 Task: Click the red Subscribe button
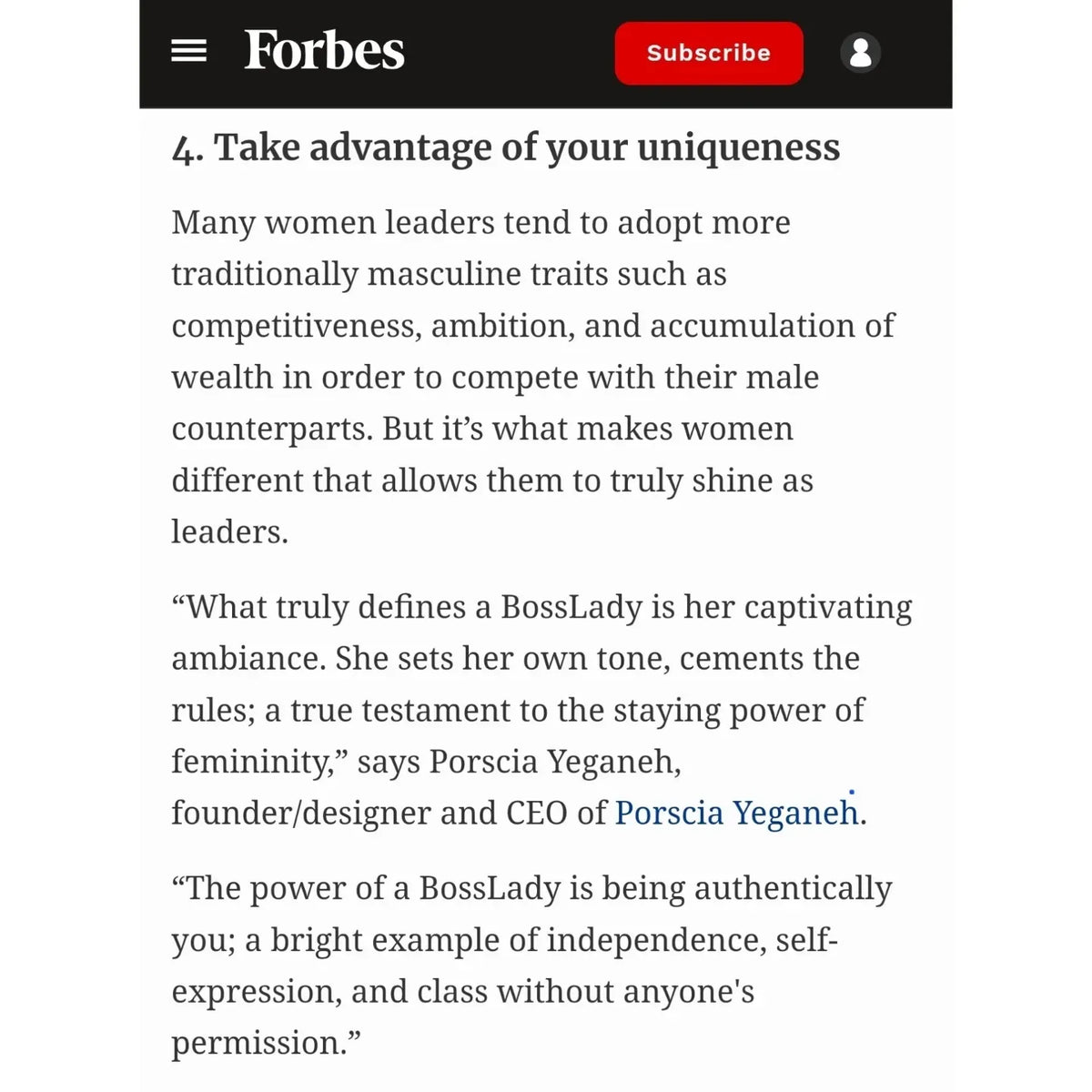tap(709, 53)
